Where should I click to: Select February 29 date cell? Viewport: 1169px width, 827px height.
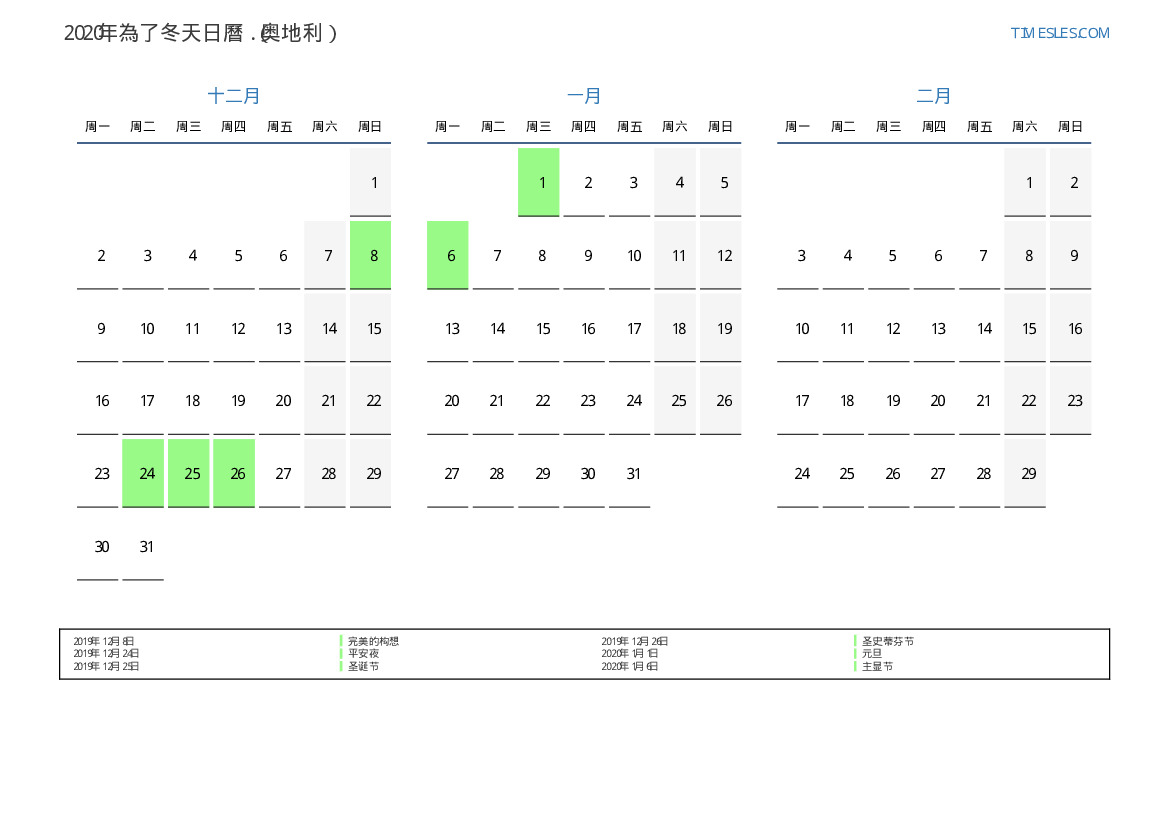click(1028, 473)
